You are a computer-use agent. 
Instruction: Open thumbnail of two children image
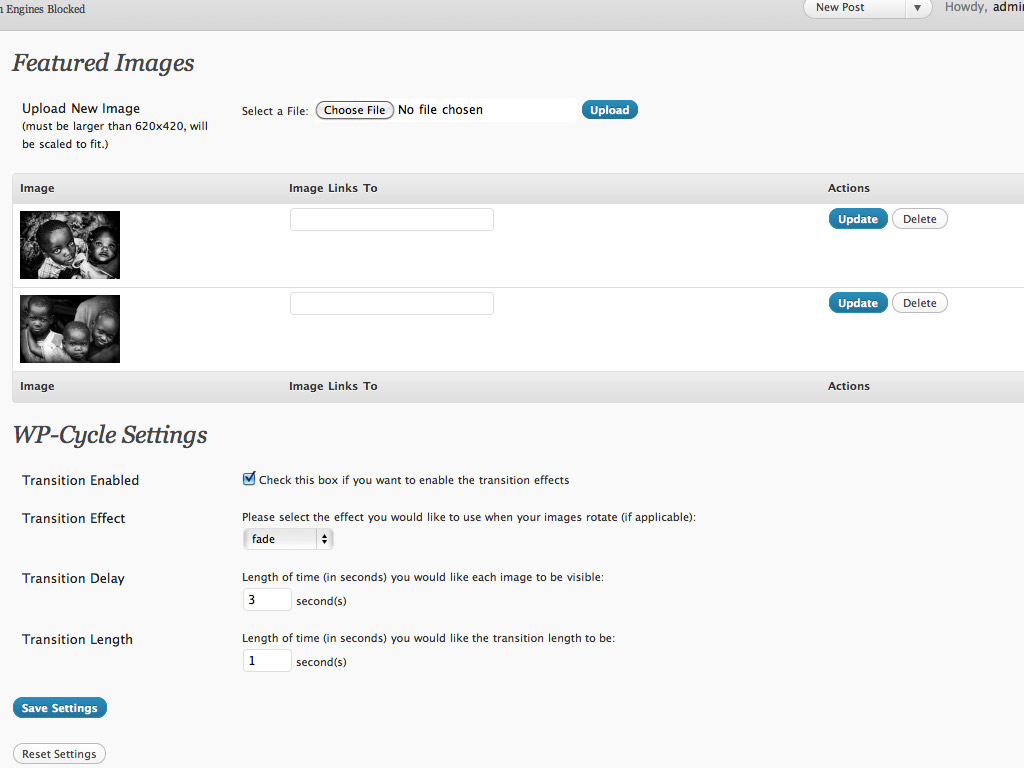(70, 245)
